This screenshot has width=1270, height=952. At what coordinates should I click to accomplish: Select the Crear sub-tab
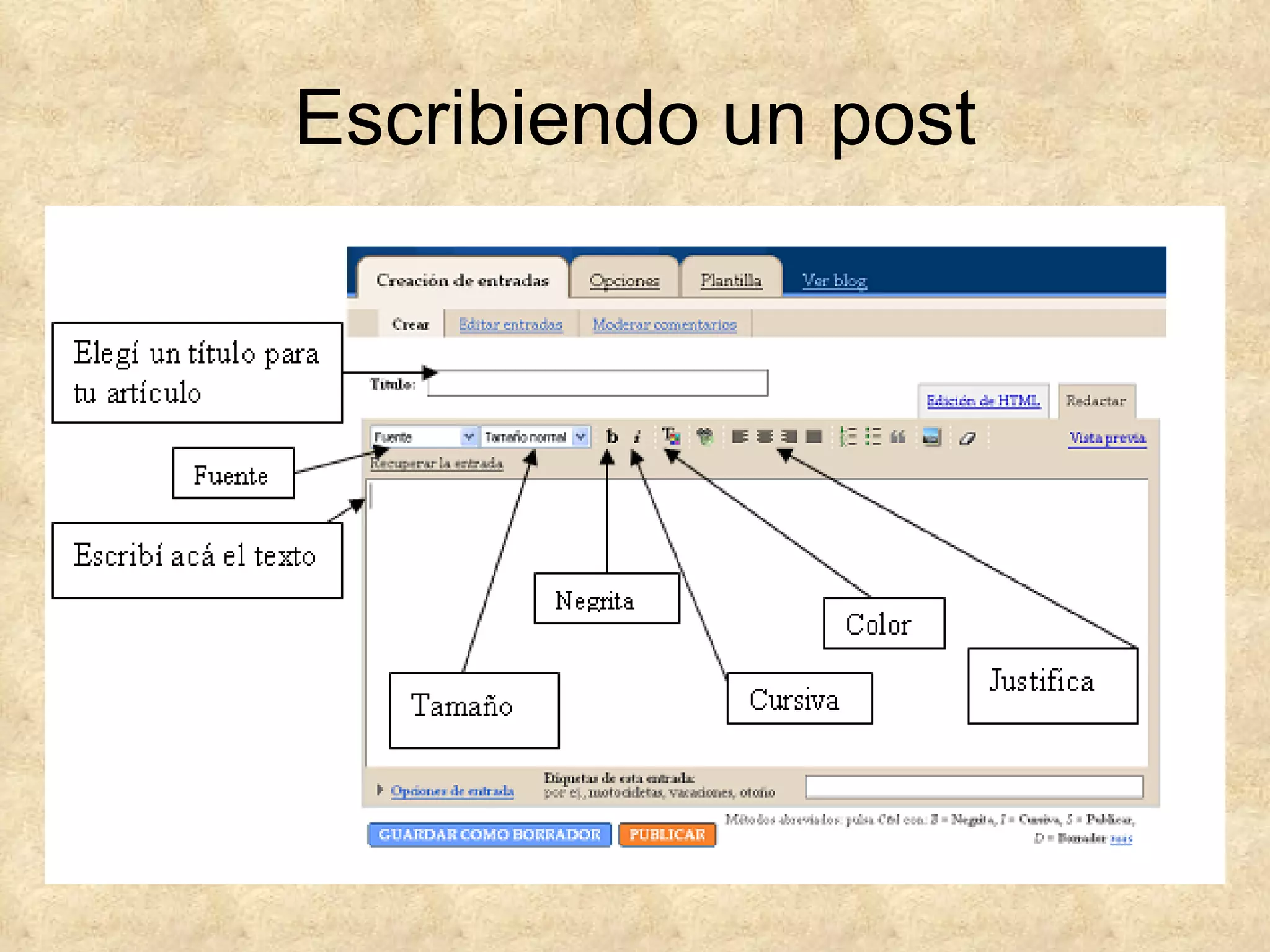[x=411, y=324]
